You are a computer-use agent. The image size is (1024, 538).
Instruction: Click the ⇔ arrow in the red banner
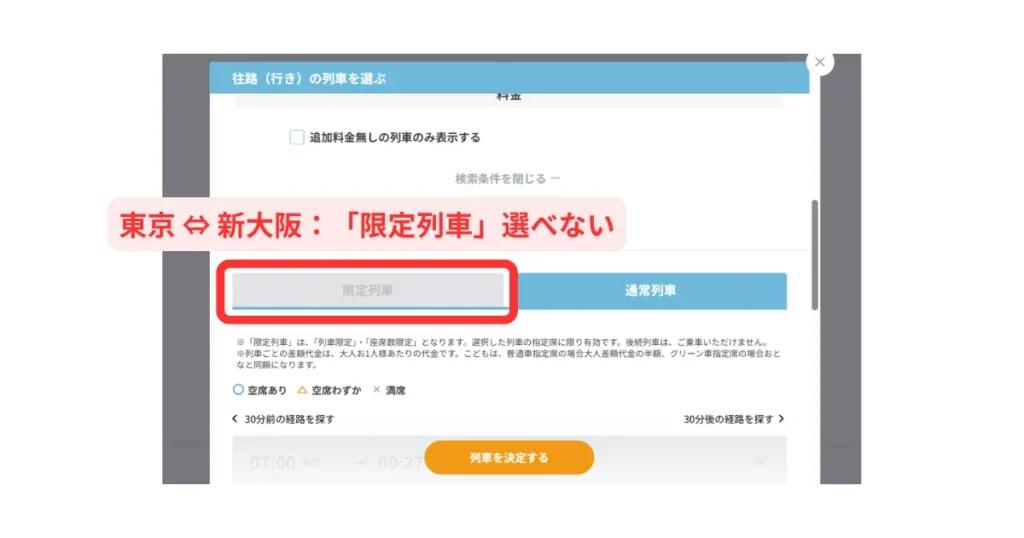(x=190, y=225)
